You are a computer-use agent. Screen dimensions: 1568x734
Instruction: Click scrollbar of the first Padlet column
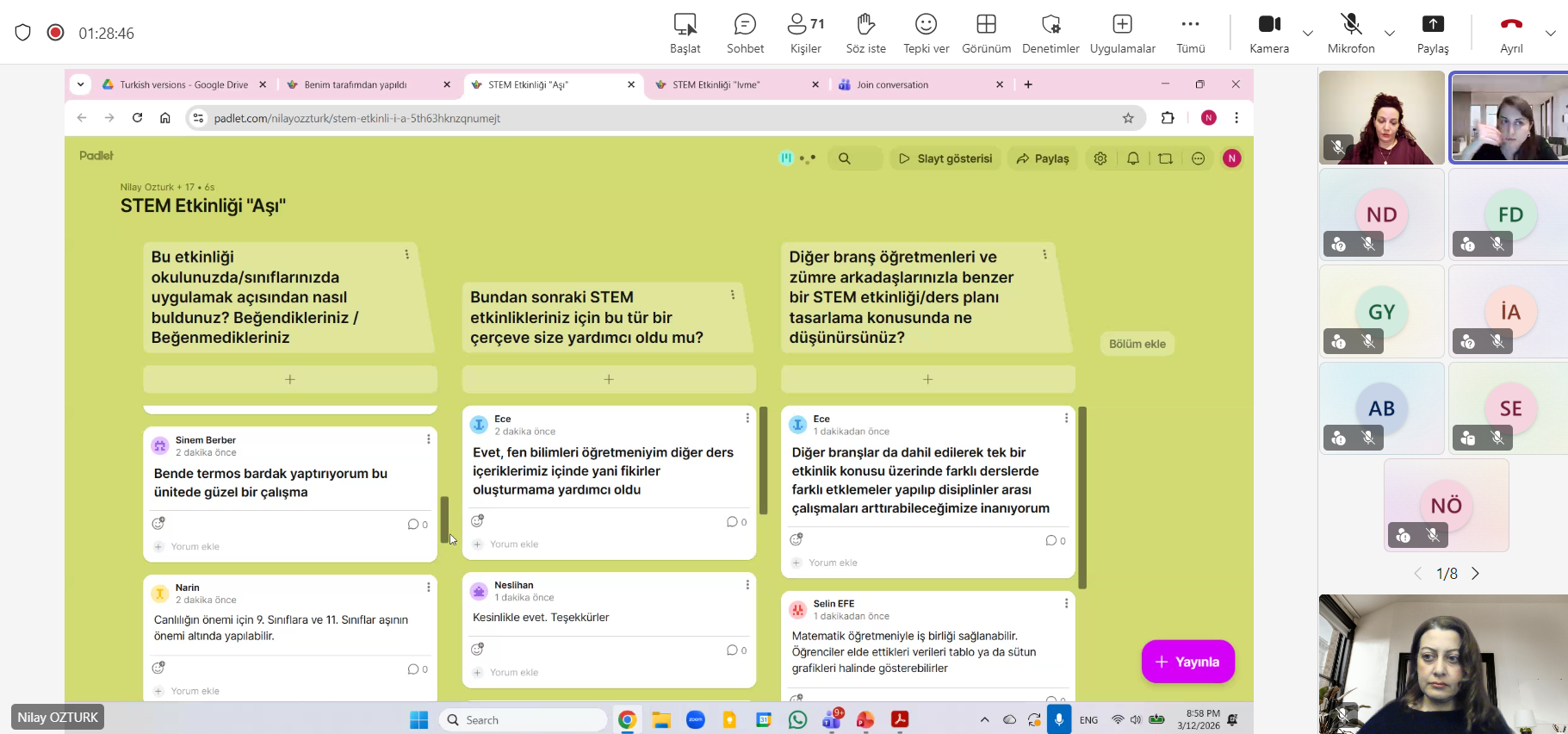tap(444, 519)
